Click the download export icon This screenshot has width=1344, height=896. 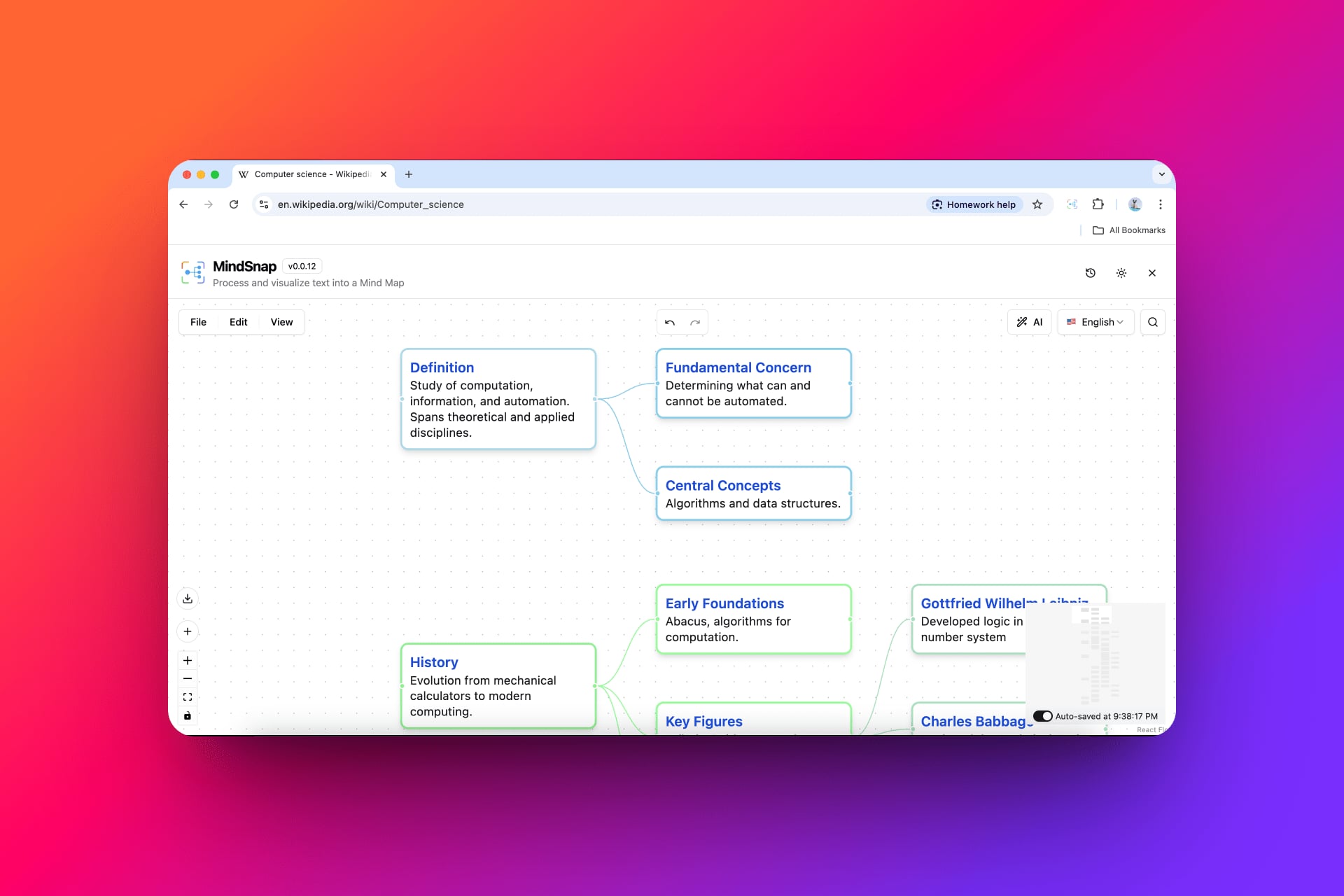[188, 598]
